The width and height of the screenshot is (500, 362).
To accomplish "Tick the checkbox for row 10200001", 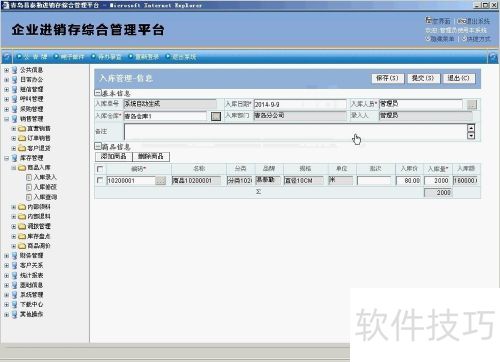I will 100,180.
